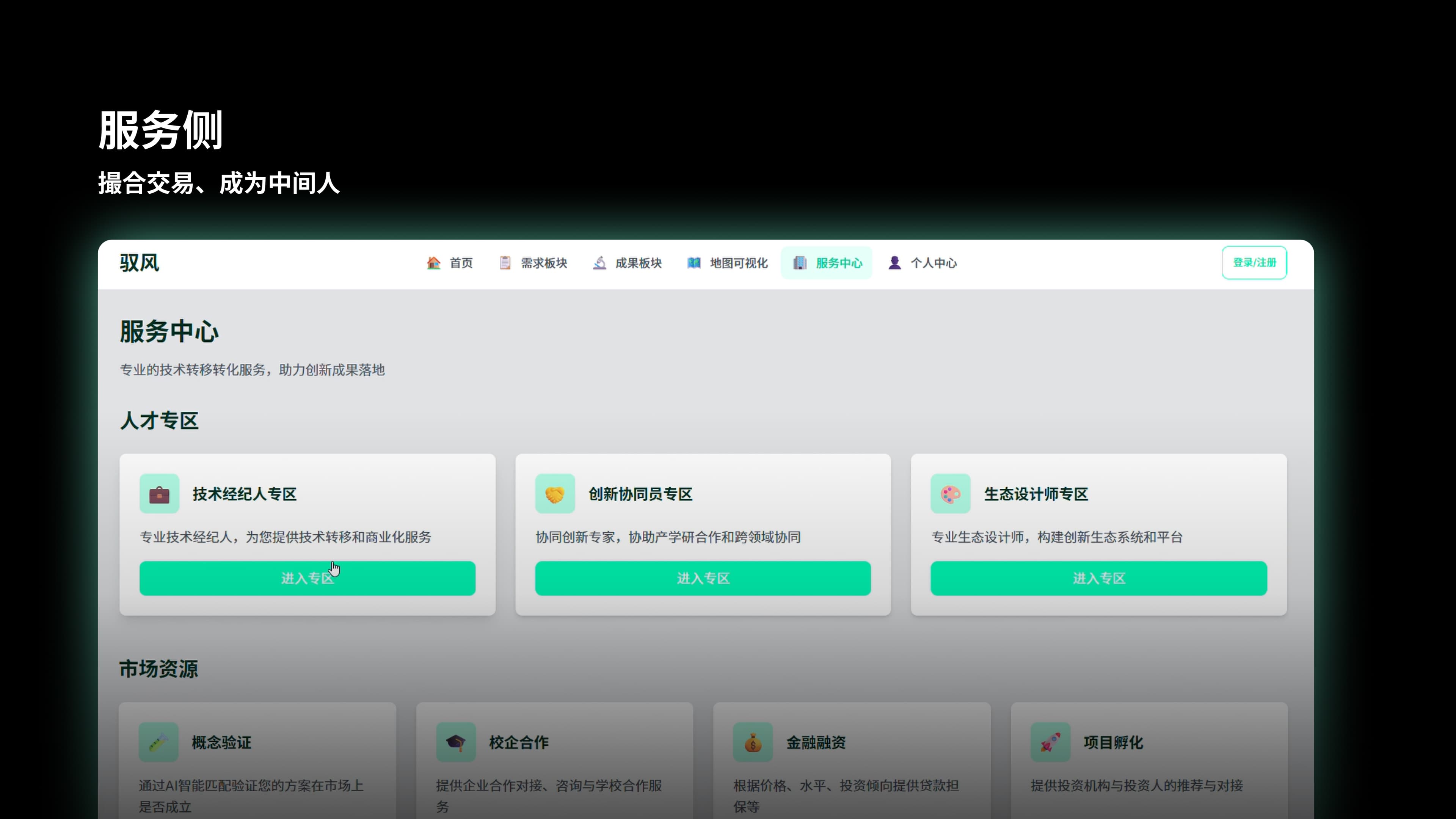
Task: Open the 校企合作 card title
Action: coord(519,742)
